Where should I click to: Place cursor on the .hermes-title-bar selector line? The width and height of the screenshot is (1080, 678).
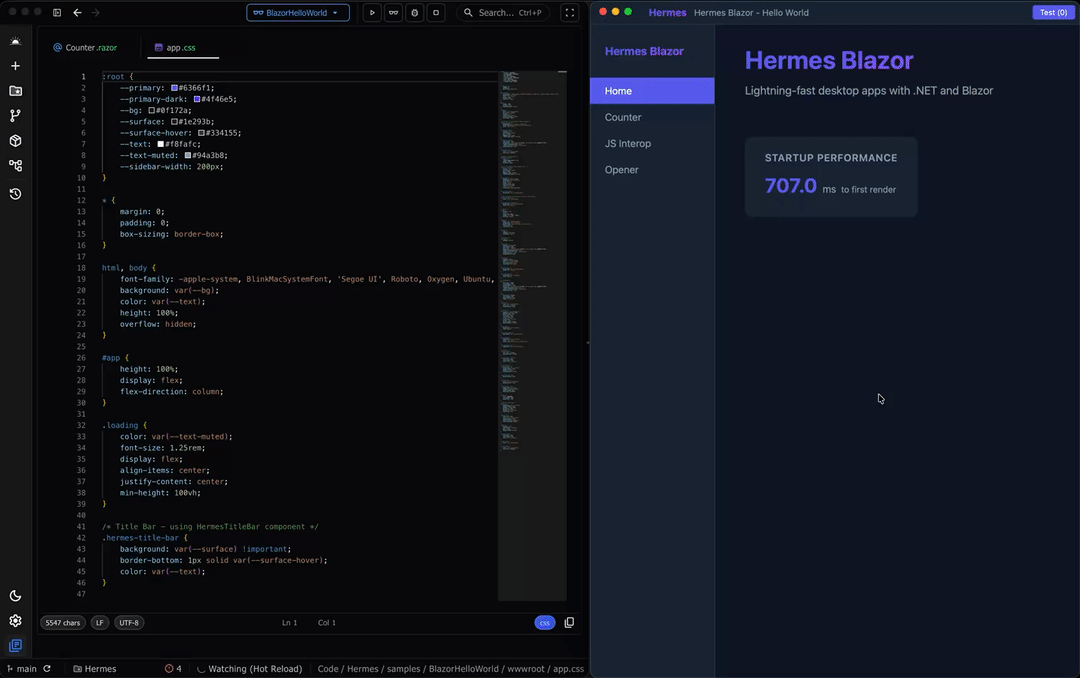[x=145, y=538]
